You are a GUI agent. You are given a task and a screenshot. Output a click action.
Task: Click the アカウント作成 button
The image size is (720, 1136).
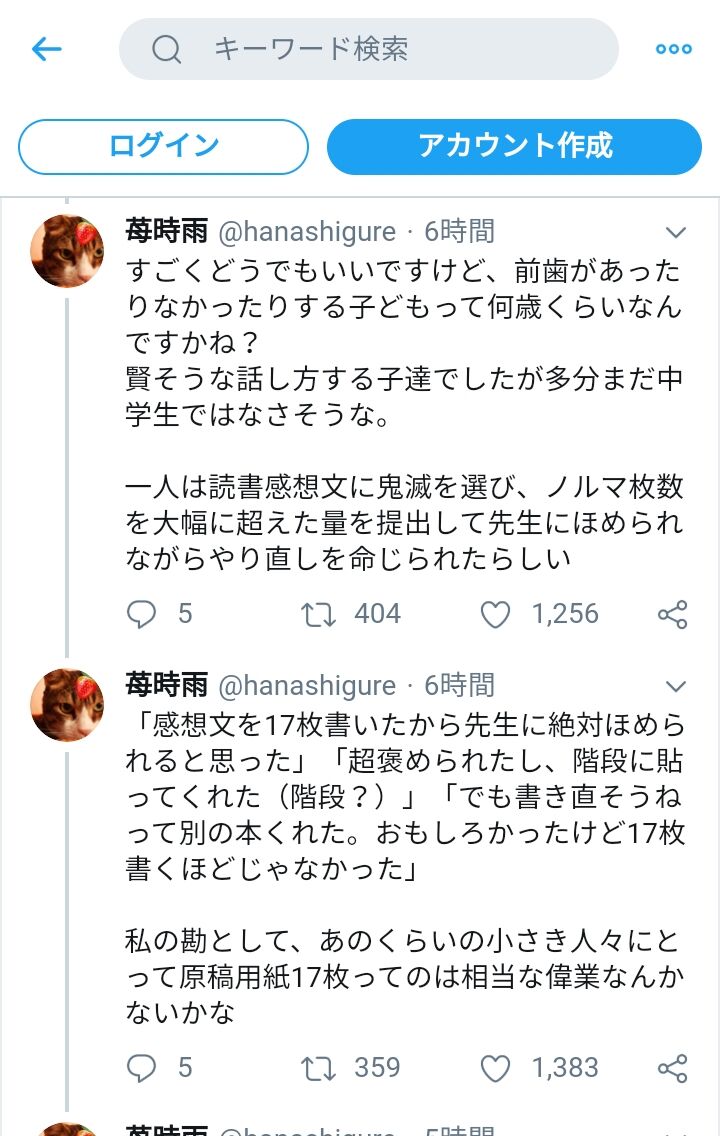[514, 146]
